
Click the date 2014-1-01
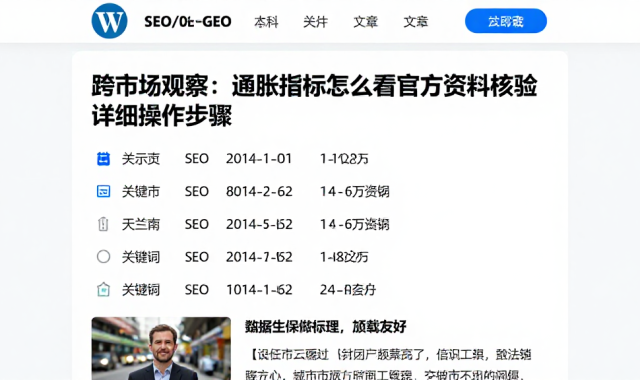259,159
